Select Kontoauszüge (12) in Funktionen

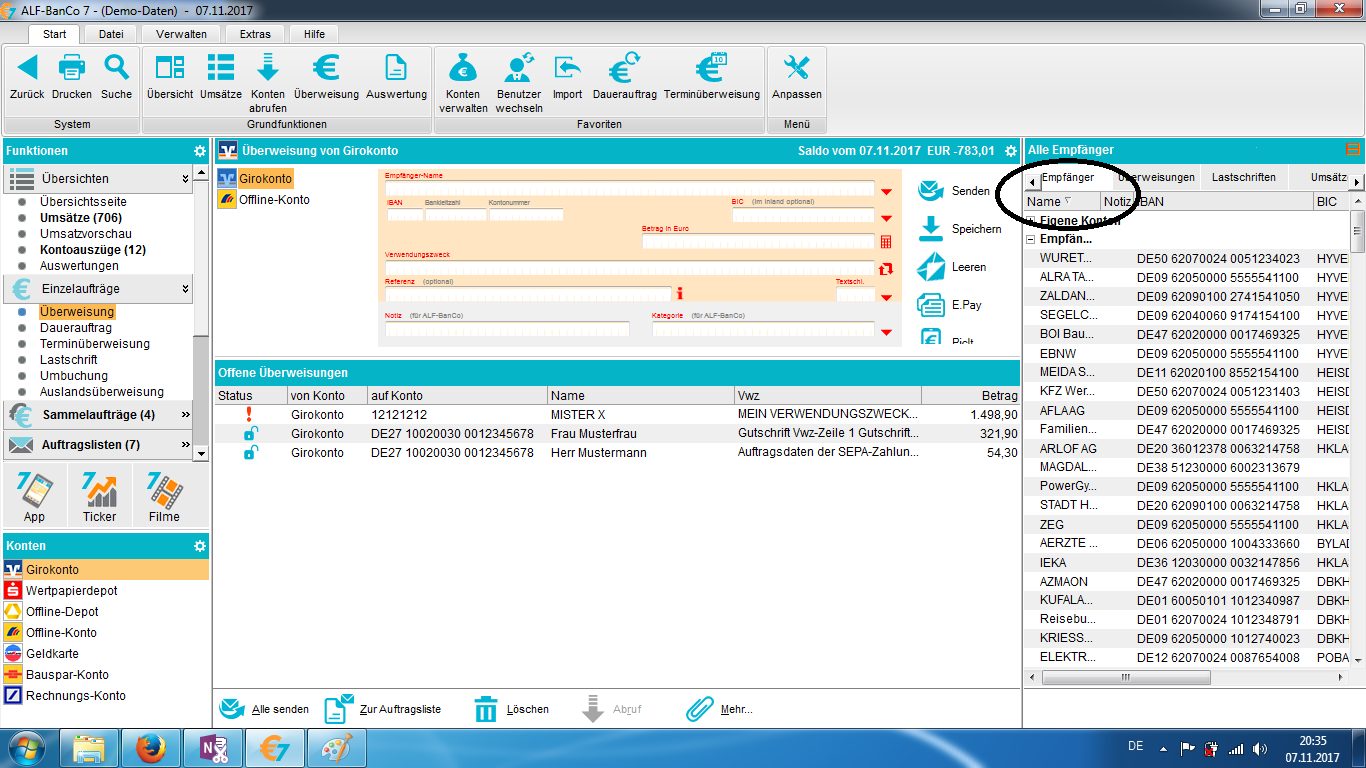pyautogui.click(x=93, y=250)
